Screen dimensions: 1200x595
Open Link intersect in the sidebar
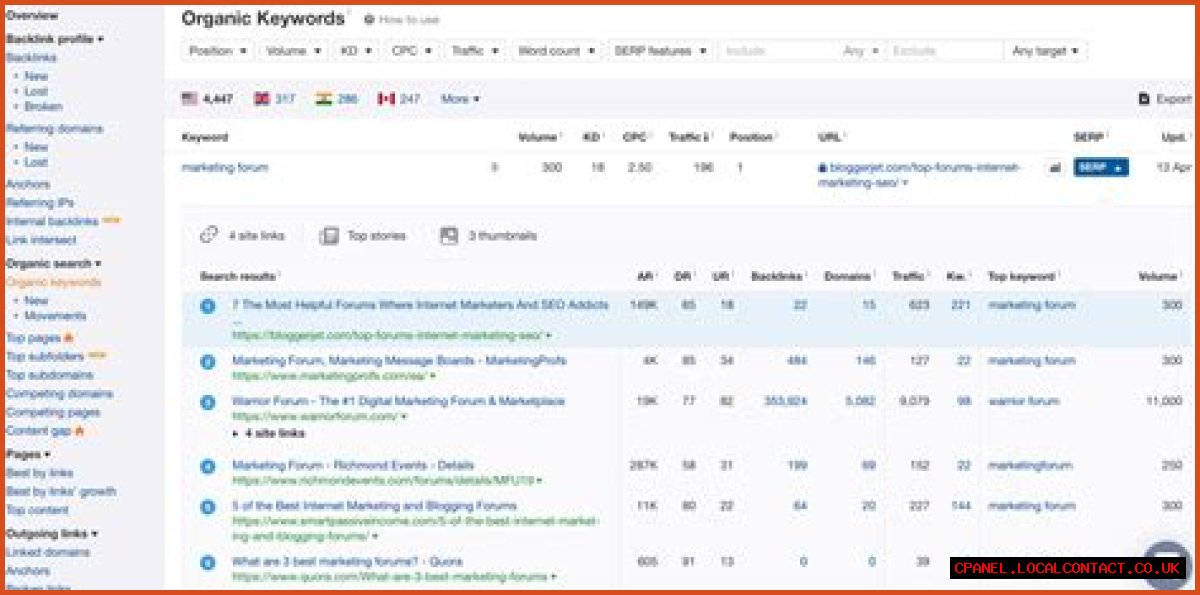[41, 240]
